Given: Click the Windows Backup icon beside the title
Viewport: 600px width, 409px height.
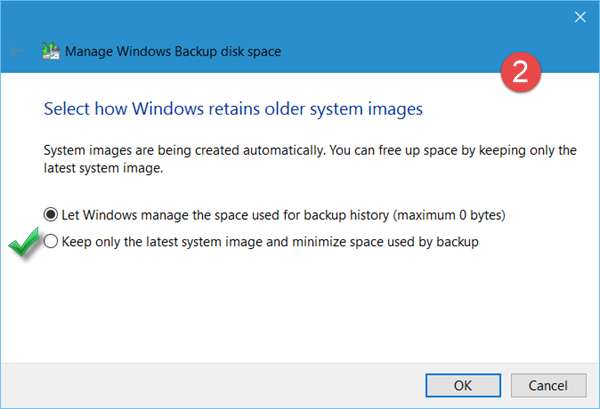Looking at the screenshot, I should (49, 50).
